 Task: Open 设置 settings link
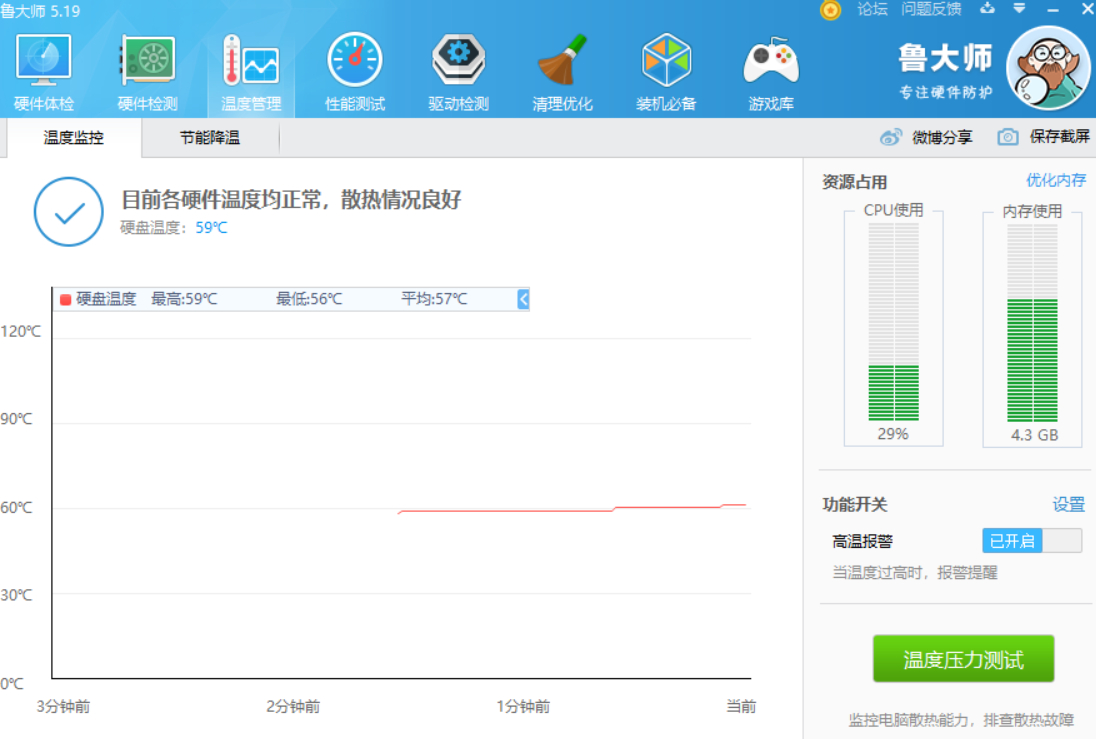[x=1069, y=504]
